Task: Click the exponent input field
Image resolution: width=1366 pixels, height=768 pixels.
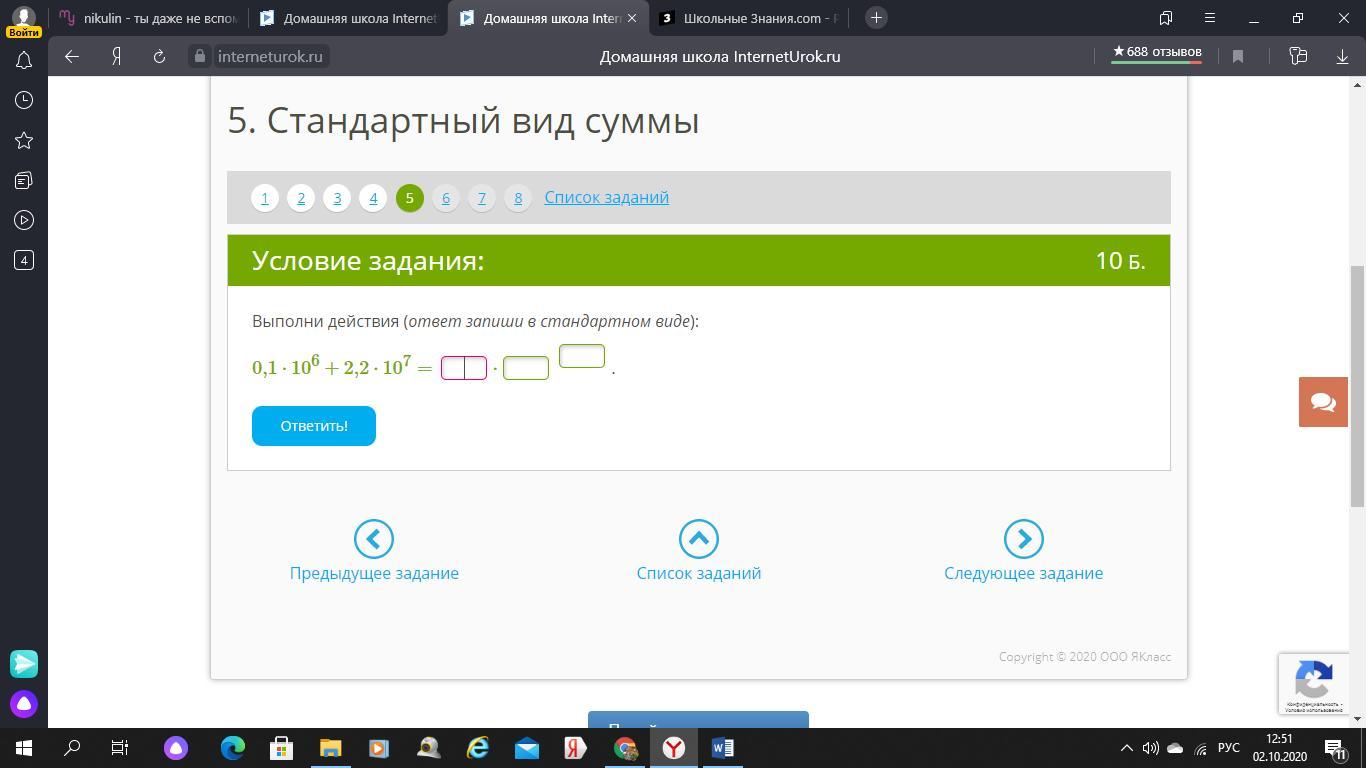Action: pyautogui.click(x=581, y=356)
